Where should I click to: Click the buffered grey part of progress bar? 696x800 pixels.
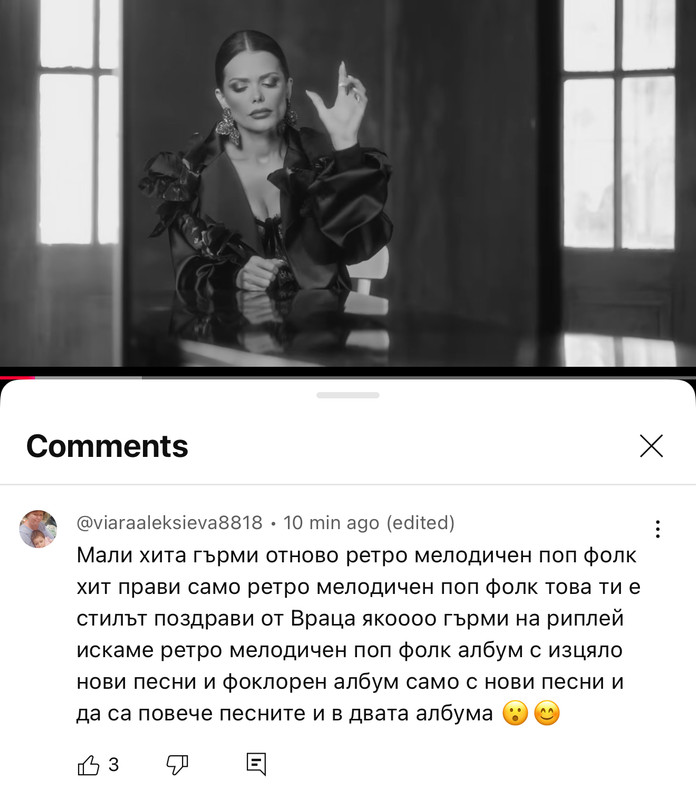(x=89, y=378)
